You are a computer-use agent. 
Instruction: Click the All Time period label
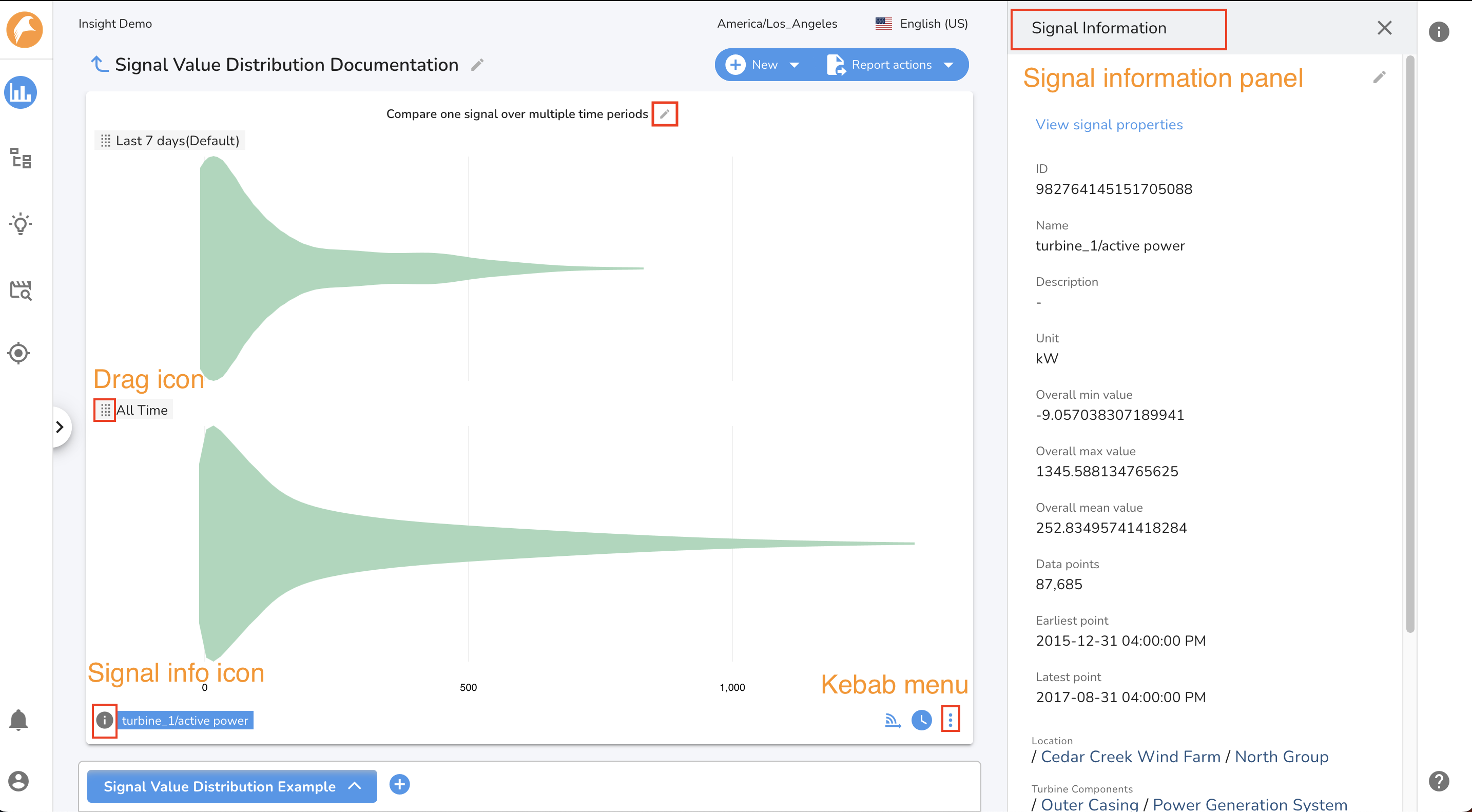pos(142,410)
